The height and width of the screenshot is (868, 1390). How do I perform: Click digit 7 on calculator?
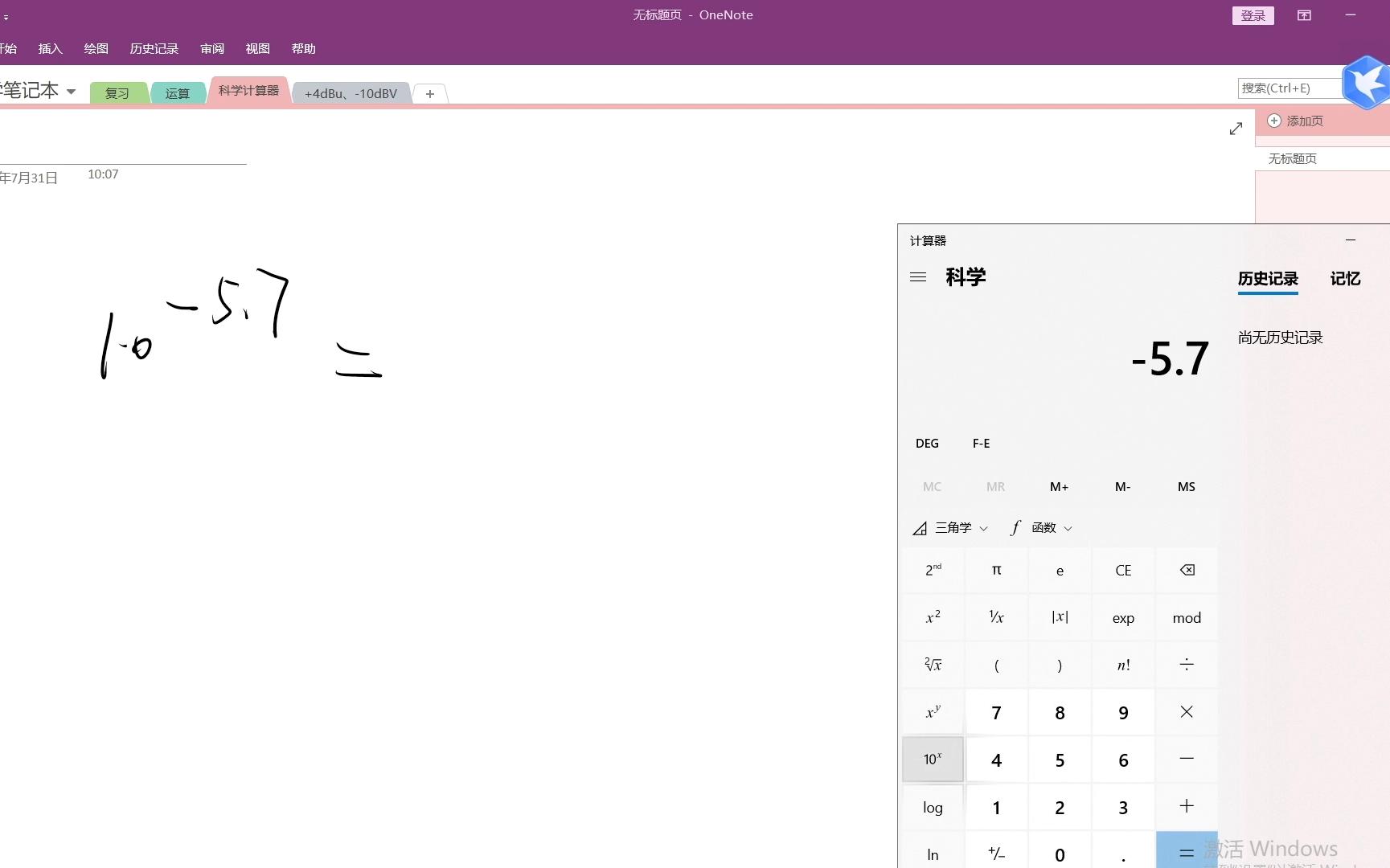(x=996, y=712)
